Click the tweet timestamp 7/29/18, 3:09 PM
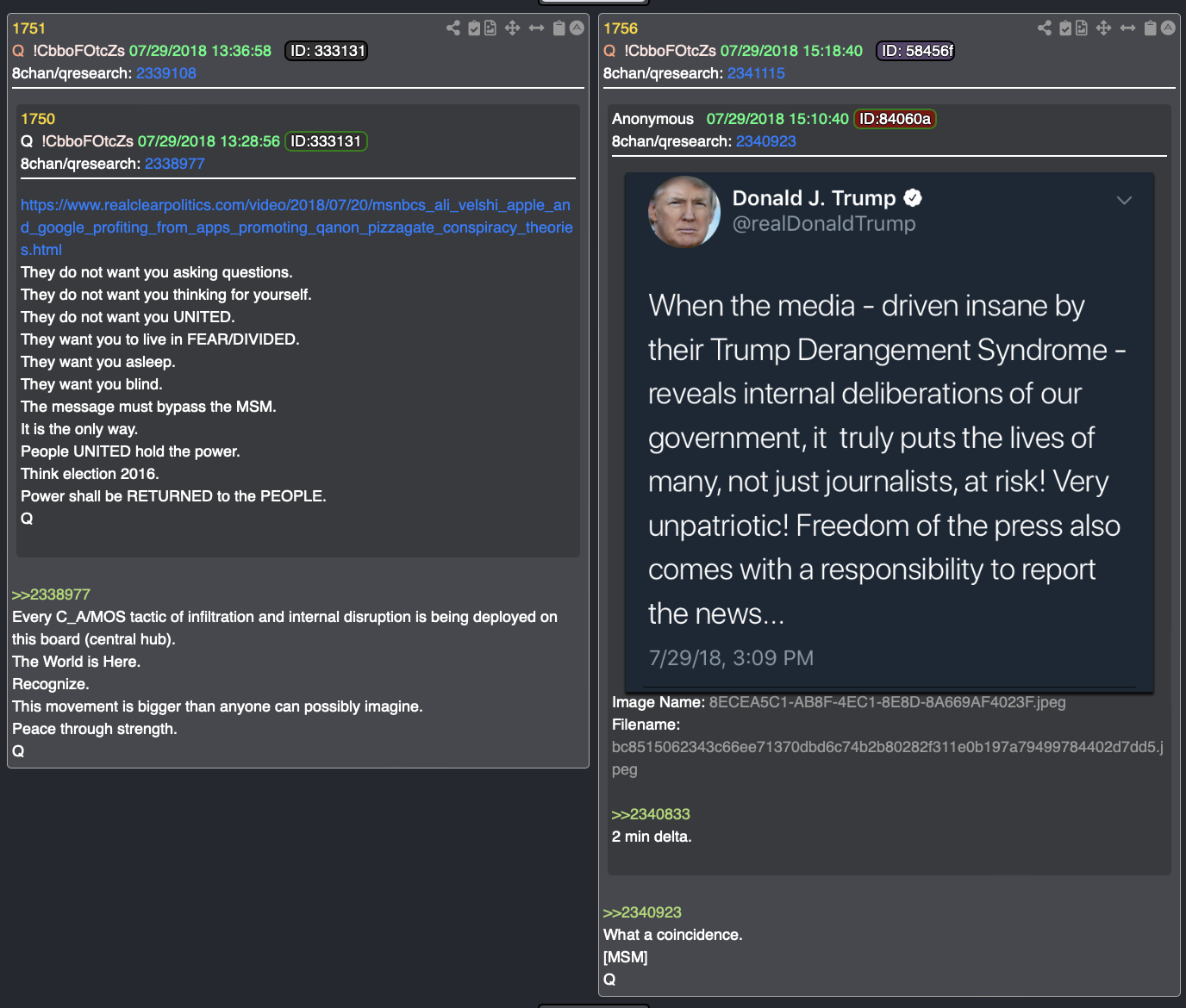The height and width of the screenshot is (1008, 1186). pyautogui.click(x=731, y=658)
